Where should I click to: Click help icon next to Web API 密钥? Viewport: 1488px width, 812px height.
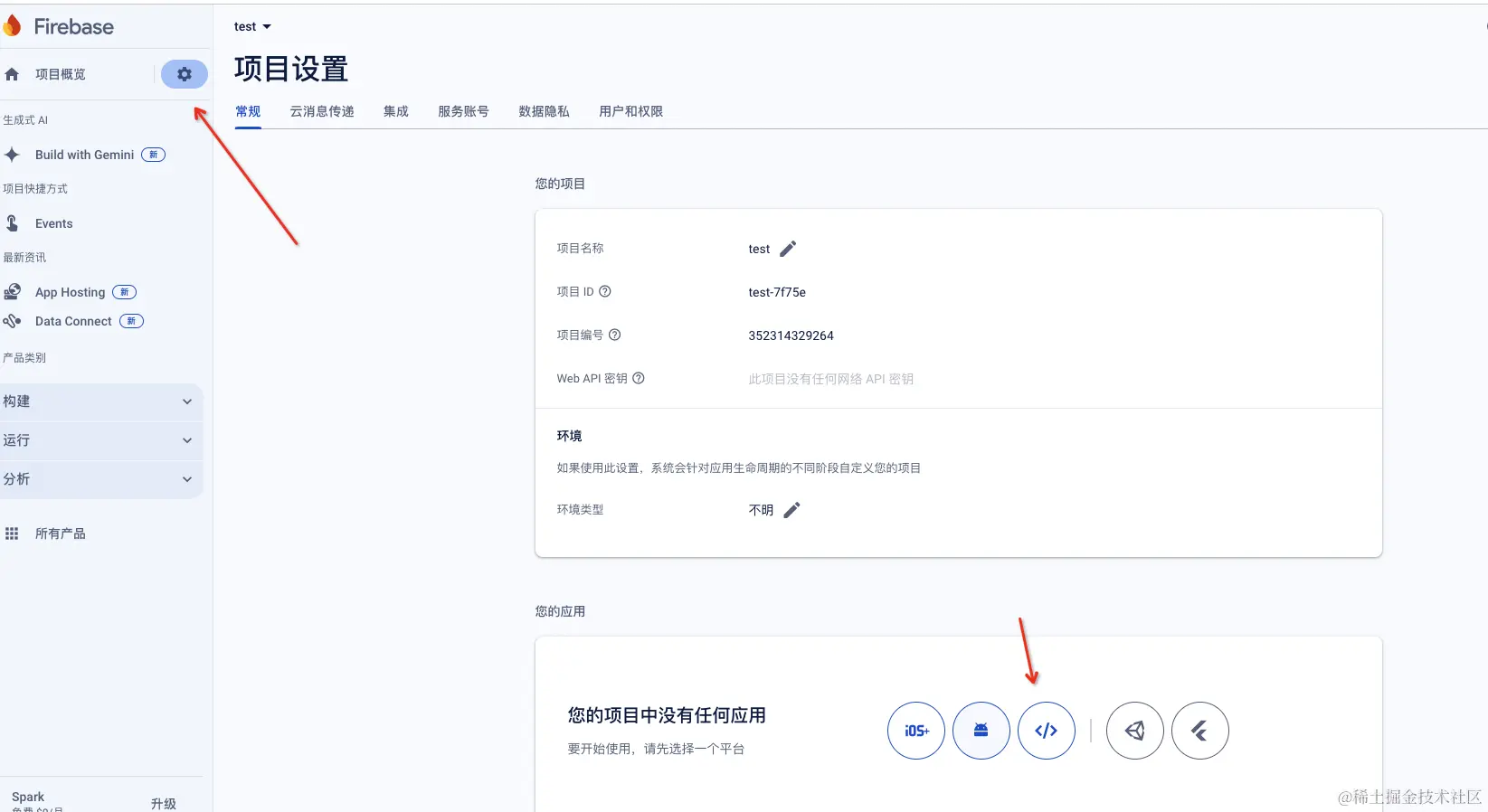[638, 378]
